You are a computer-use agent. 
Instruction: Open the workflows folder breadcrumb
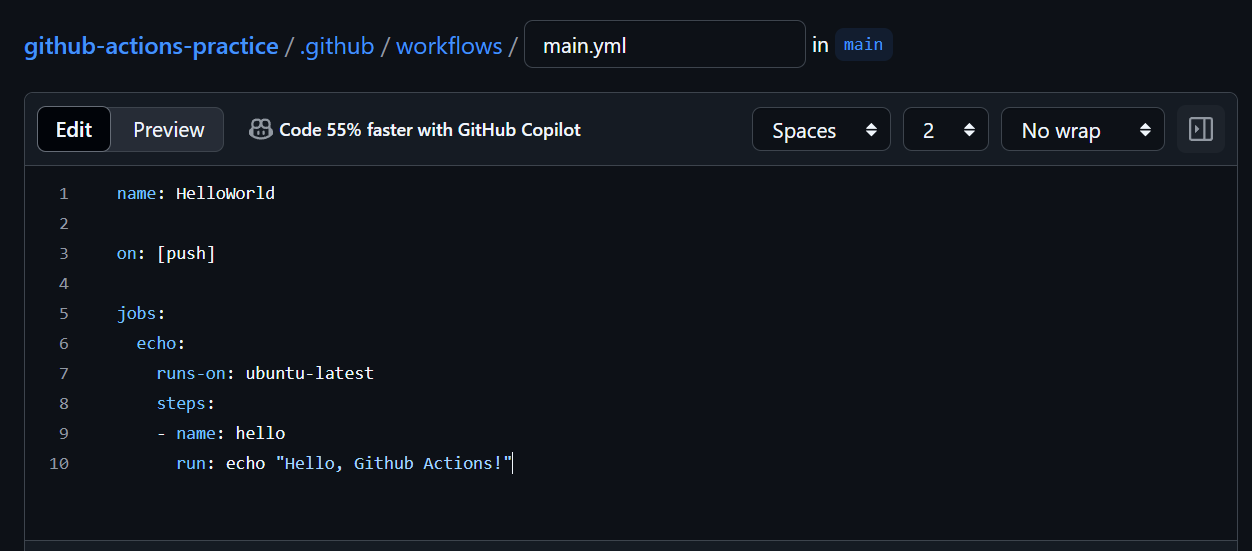tap(449, 46)
